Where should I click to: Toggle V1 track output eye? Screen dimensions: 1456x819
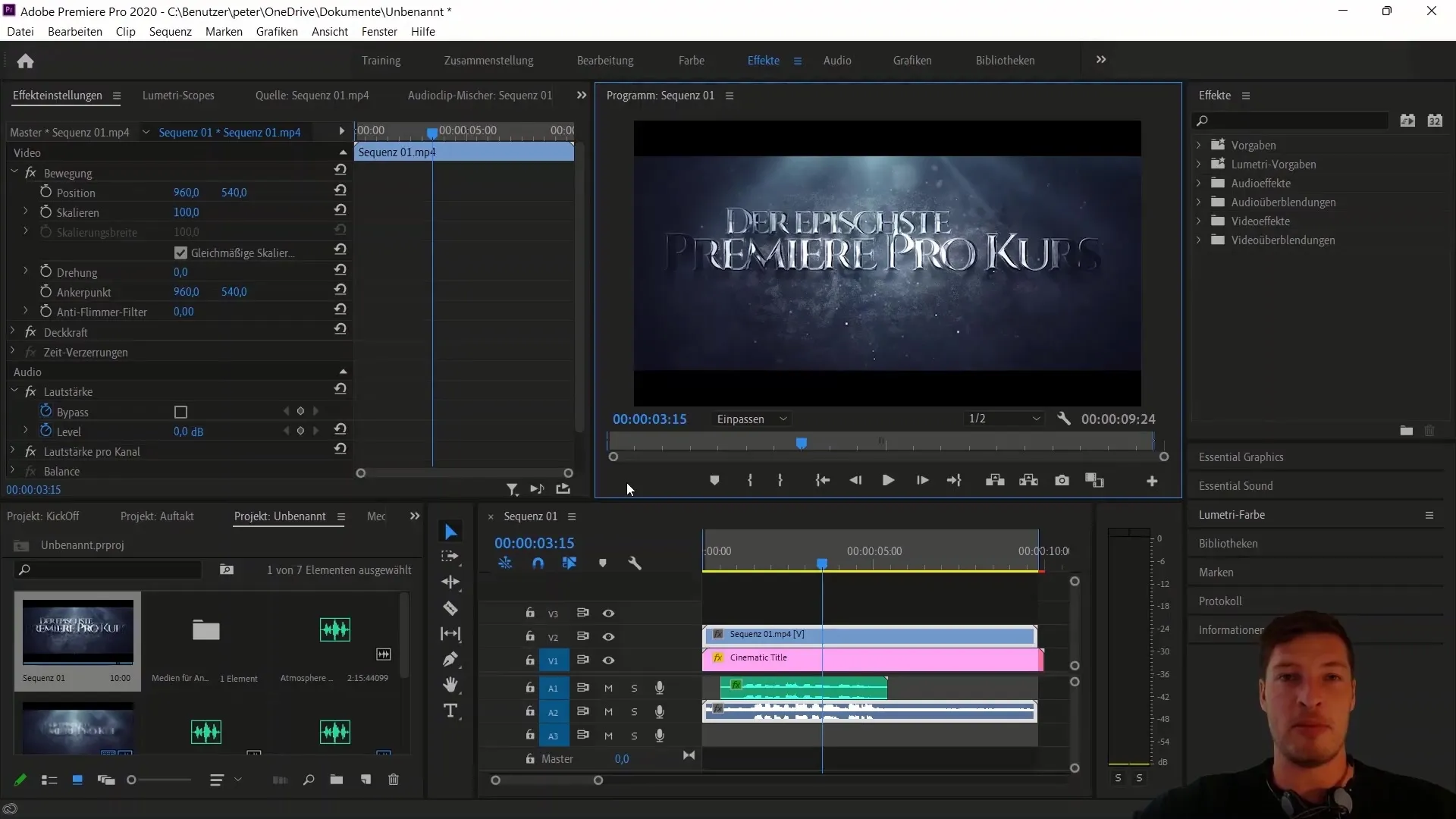pos(608,661)
